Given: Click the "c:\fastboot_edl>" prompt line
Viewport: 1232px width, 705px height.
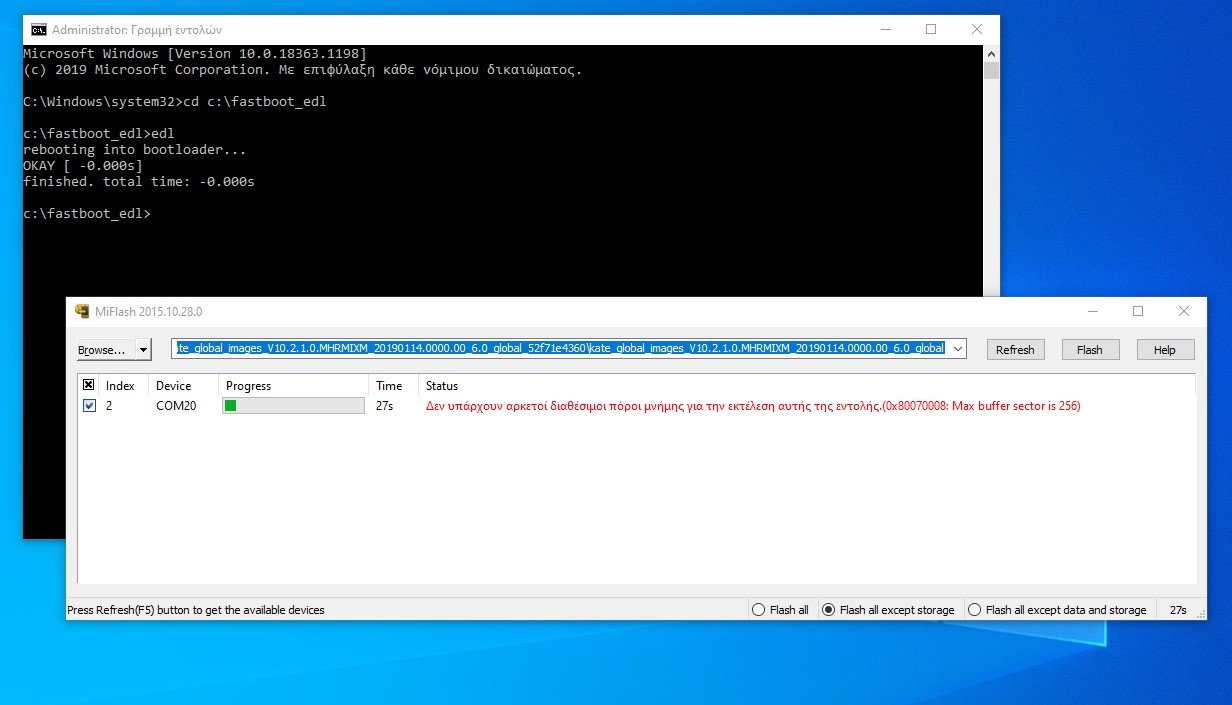Looking at the screenshot, I should click(87, 214).
